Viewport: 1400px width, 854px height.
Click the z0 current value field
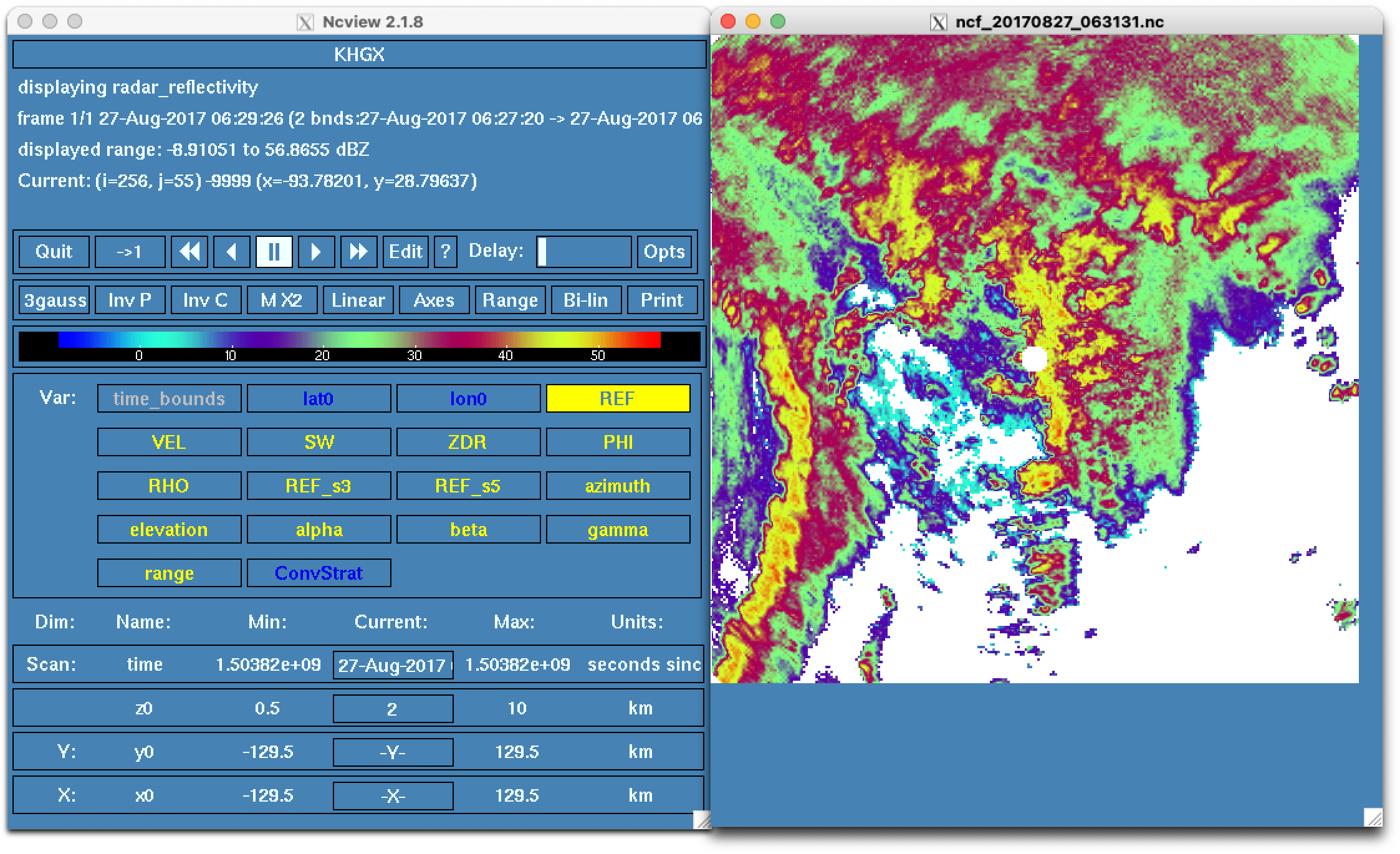coord(393,709)
